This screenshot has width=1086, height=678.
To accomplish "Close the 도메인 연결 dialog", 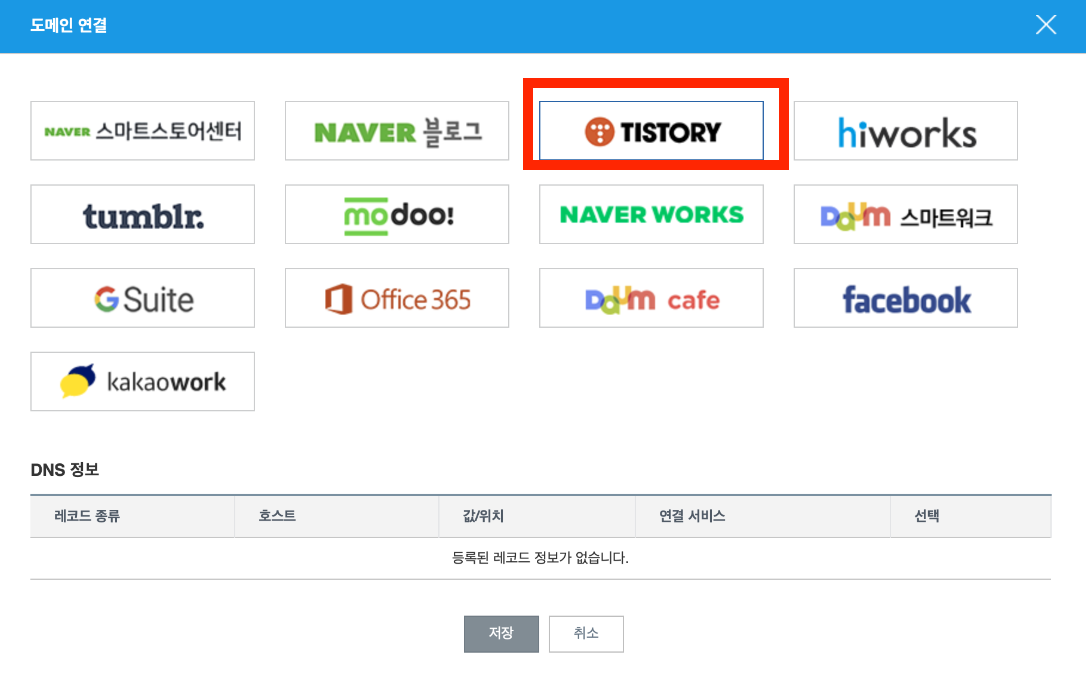I will tap(1046, 25).
